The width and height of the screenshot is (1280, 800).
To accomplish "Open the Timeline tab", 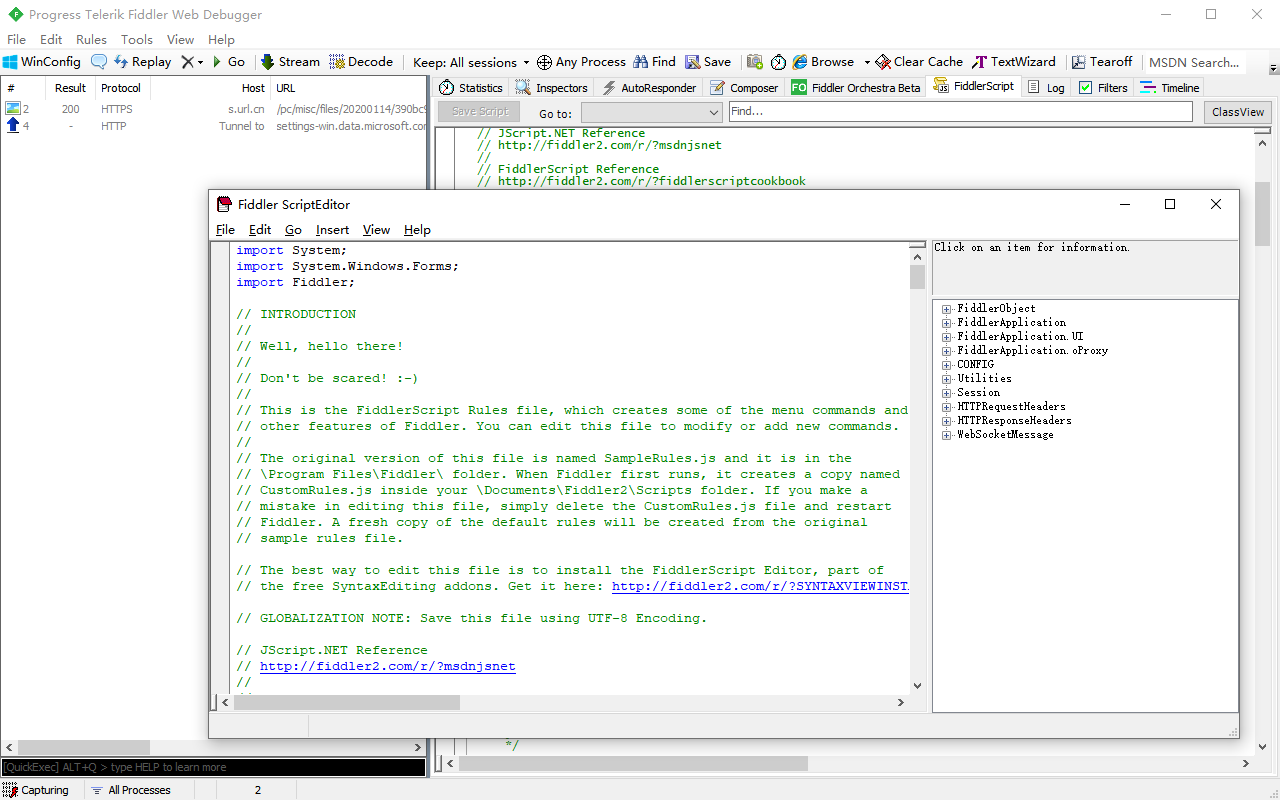I will click(1170, 88).
